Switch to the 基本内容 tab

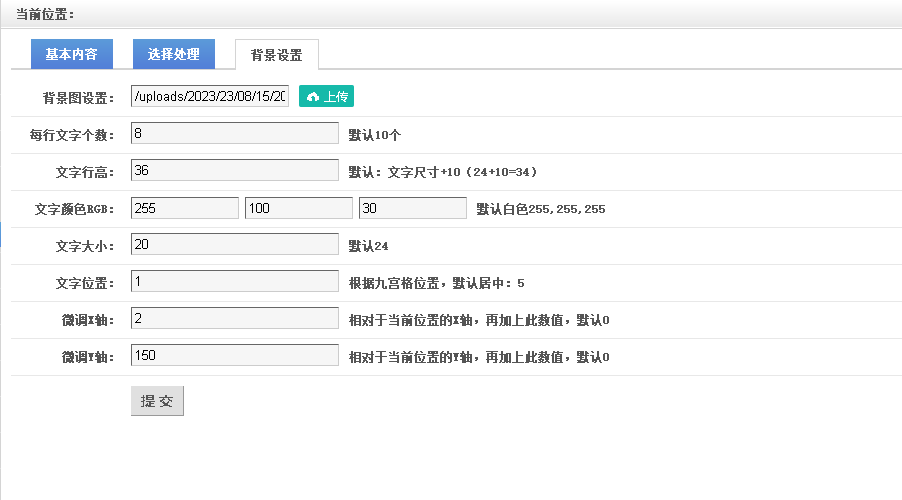72,54
